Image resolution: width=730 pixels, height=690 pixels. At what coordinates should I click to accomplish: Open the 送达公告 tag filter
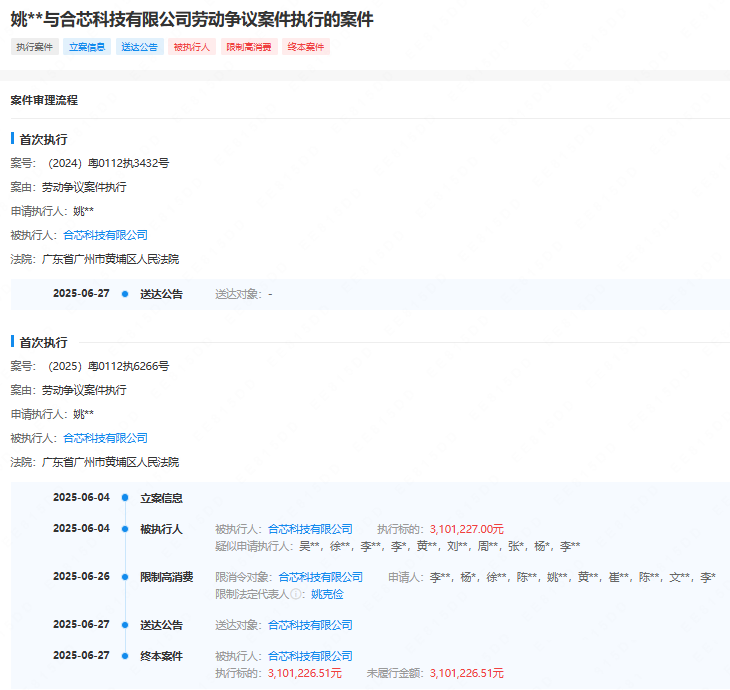tap(140, 47)
